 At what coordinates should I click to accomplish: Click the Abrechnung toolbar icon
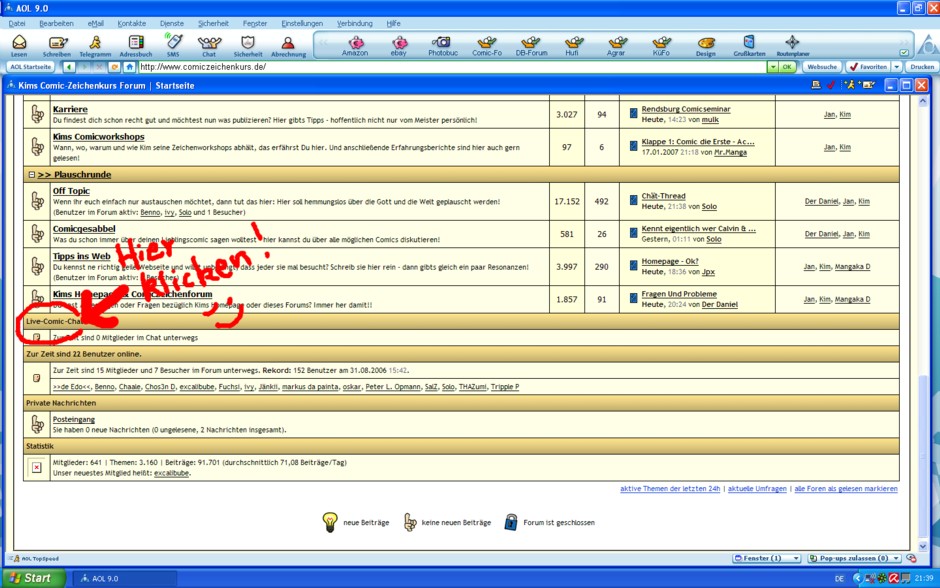[x=288, y=43]
